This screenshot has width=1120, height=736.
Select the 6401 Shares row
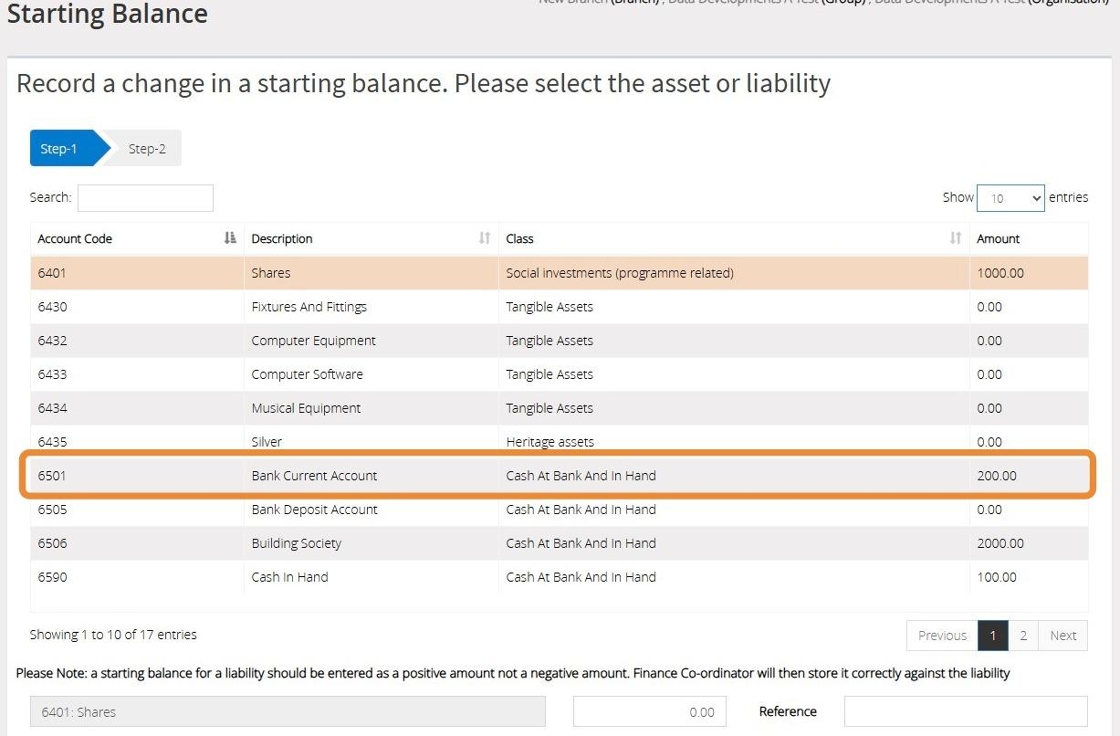271,273
